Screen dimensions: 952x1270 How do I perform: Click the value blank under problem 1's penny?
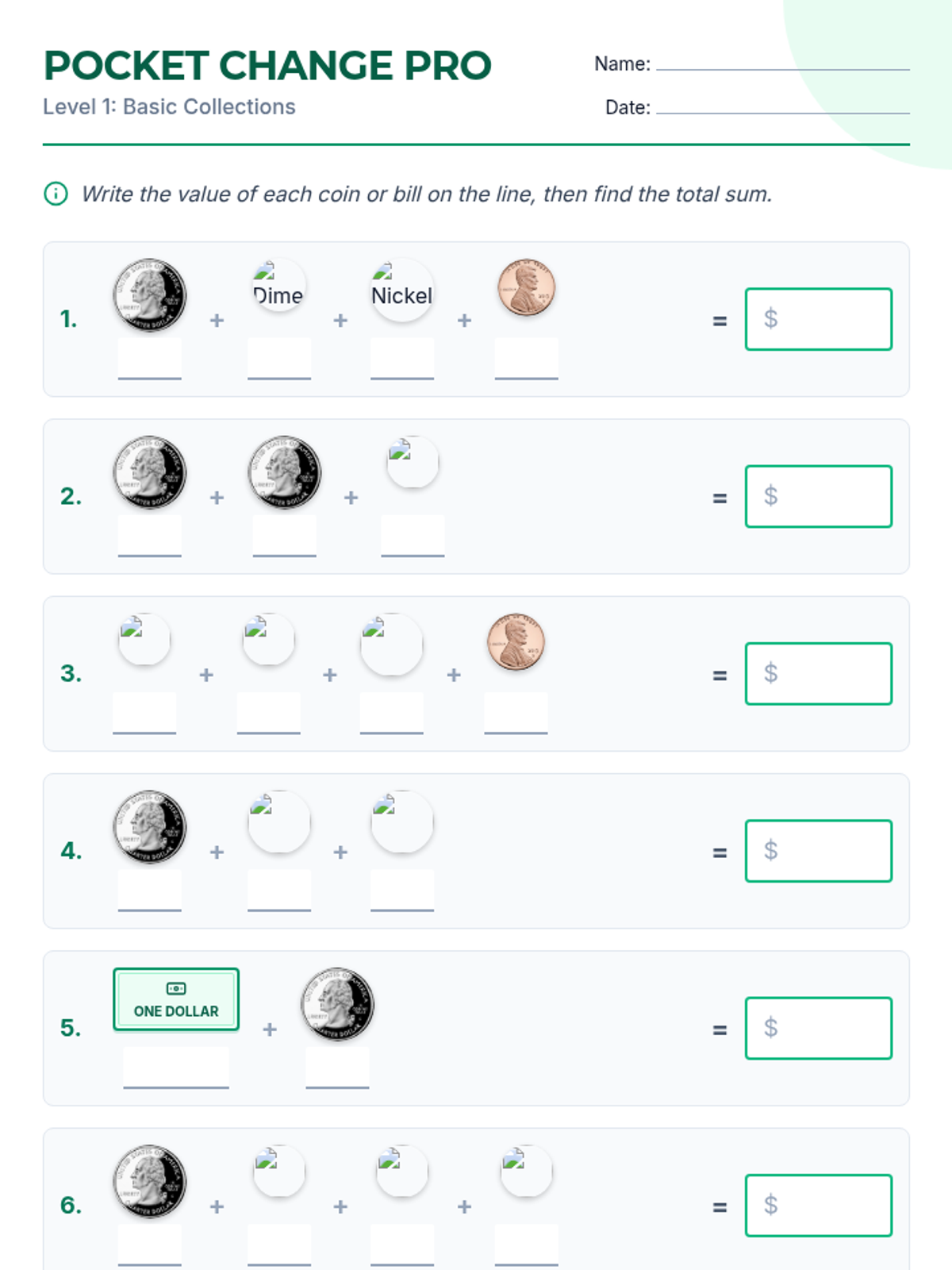(526, 359)
